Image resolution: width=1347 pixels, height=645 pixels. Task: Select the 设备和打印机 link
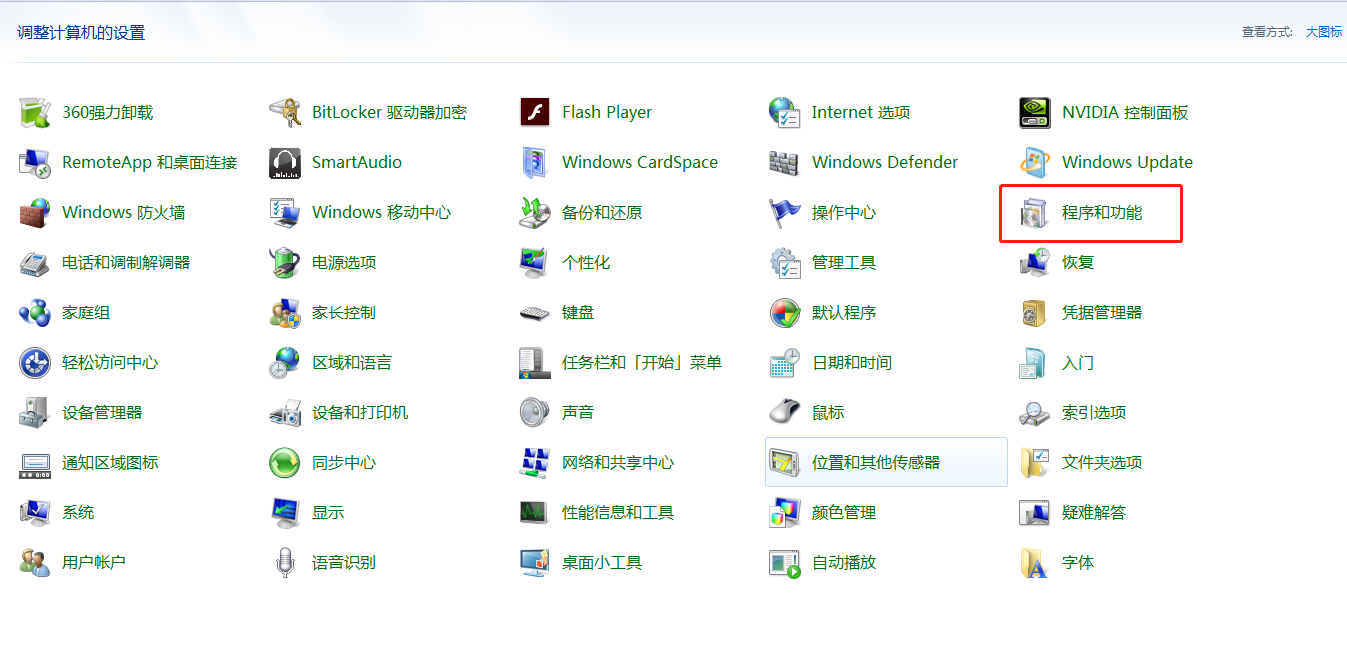coord(360,413)
